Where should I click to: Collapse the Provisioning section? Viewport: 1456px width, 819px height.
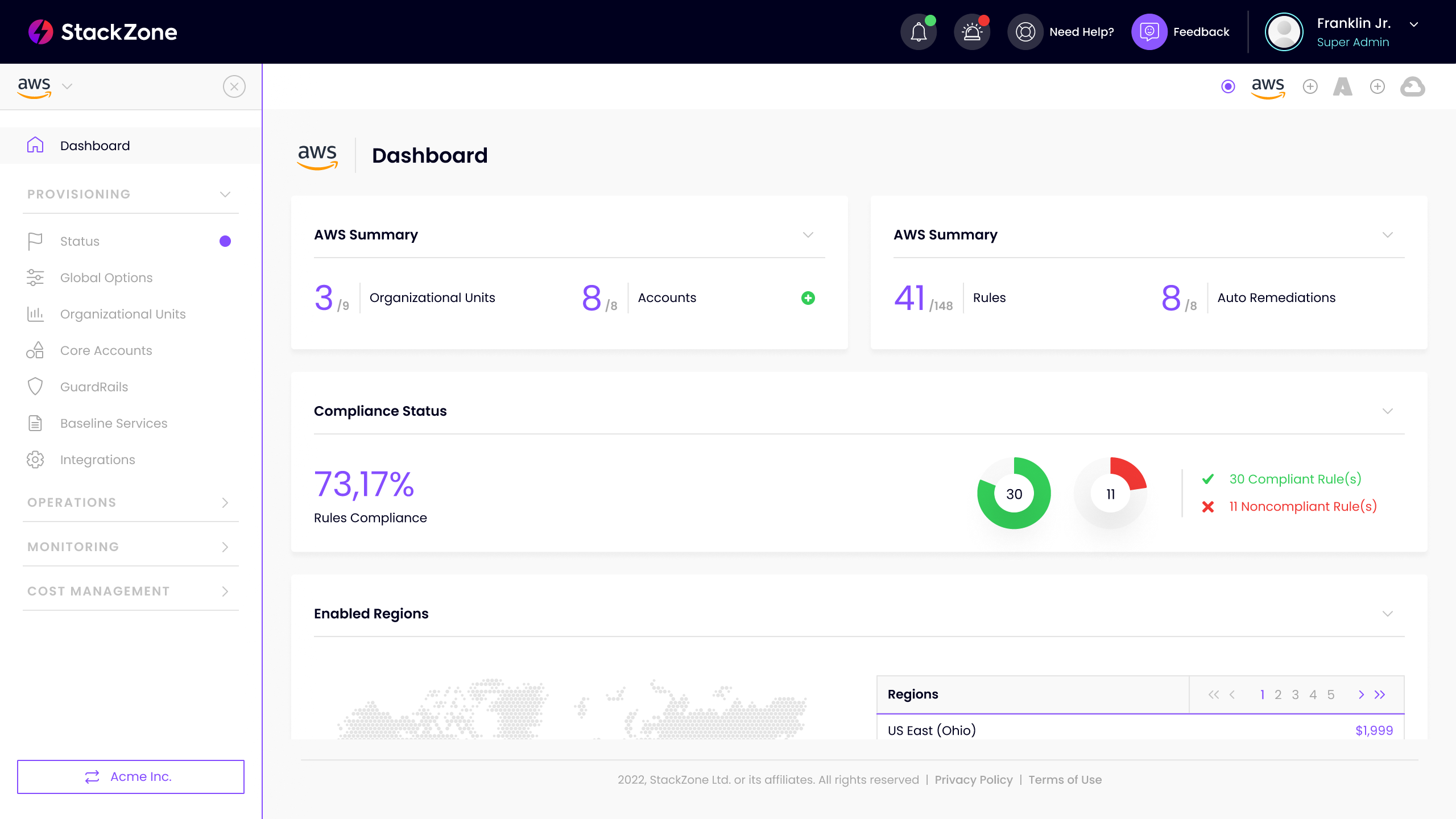tap(225, 195)
